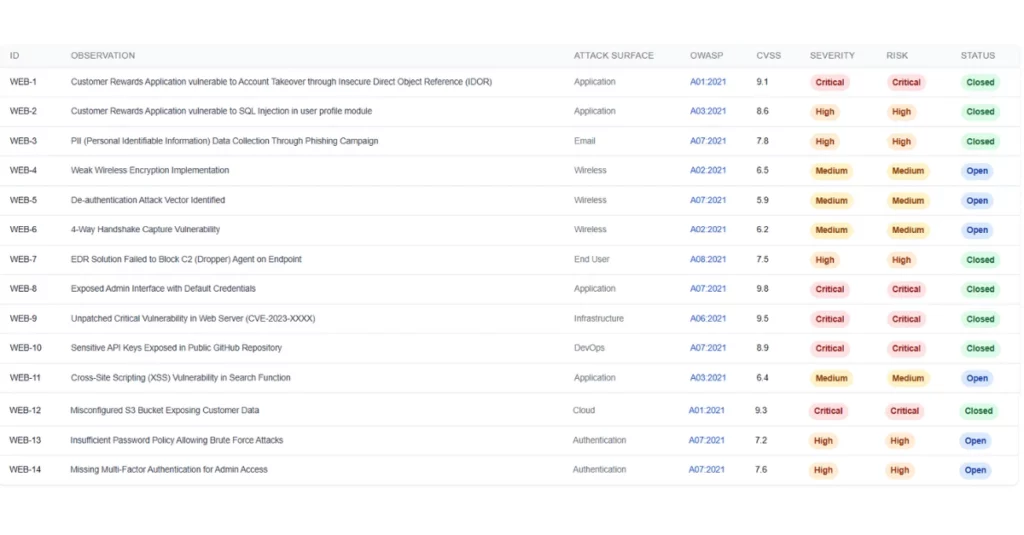Select the Misconfigured S3 Bucket observation

tap(165, 410)
